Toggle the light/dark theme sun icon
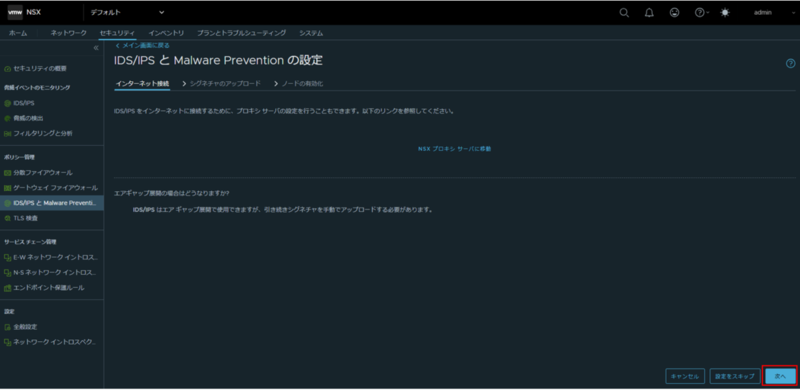Screen dimensions: 800x390 (725, 13)
